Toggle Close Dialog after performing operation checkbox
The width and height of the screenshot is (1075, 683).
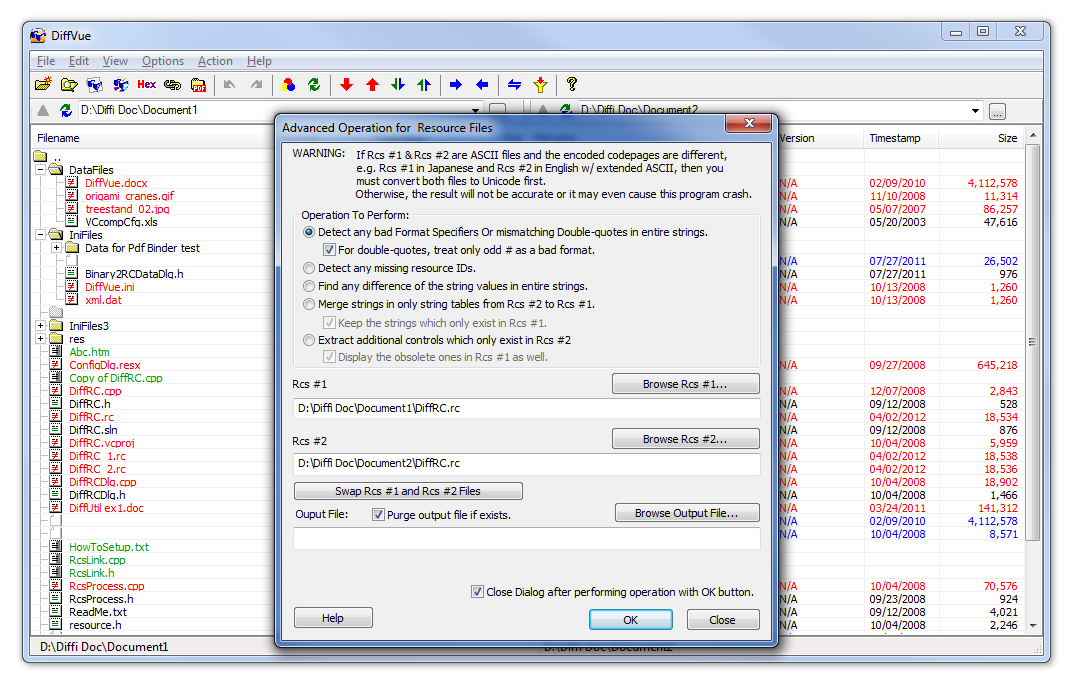pyautogui.click(x=477, y=591)
